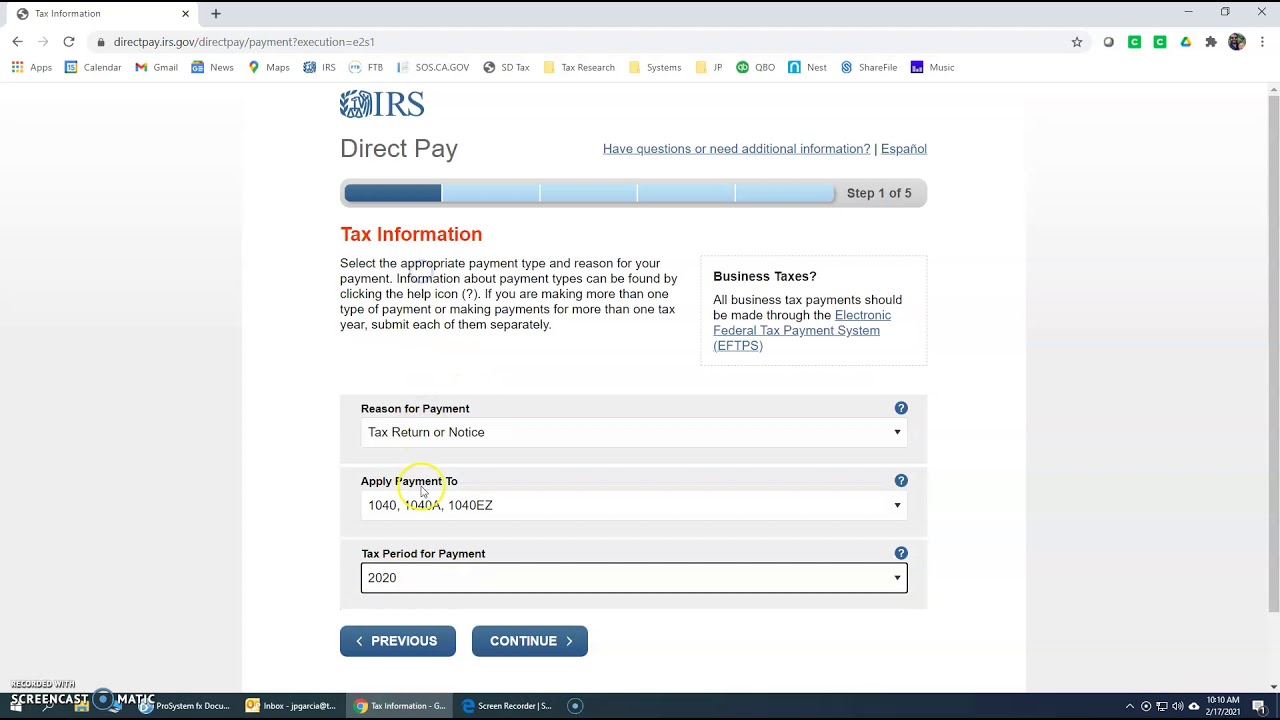Open the Chrome profile avatar
This screenshot has width=1280, height=720.
[1237, 42]
